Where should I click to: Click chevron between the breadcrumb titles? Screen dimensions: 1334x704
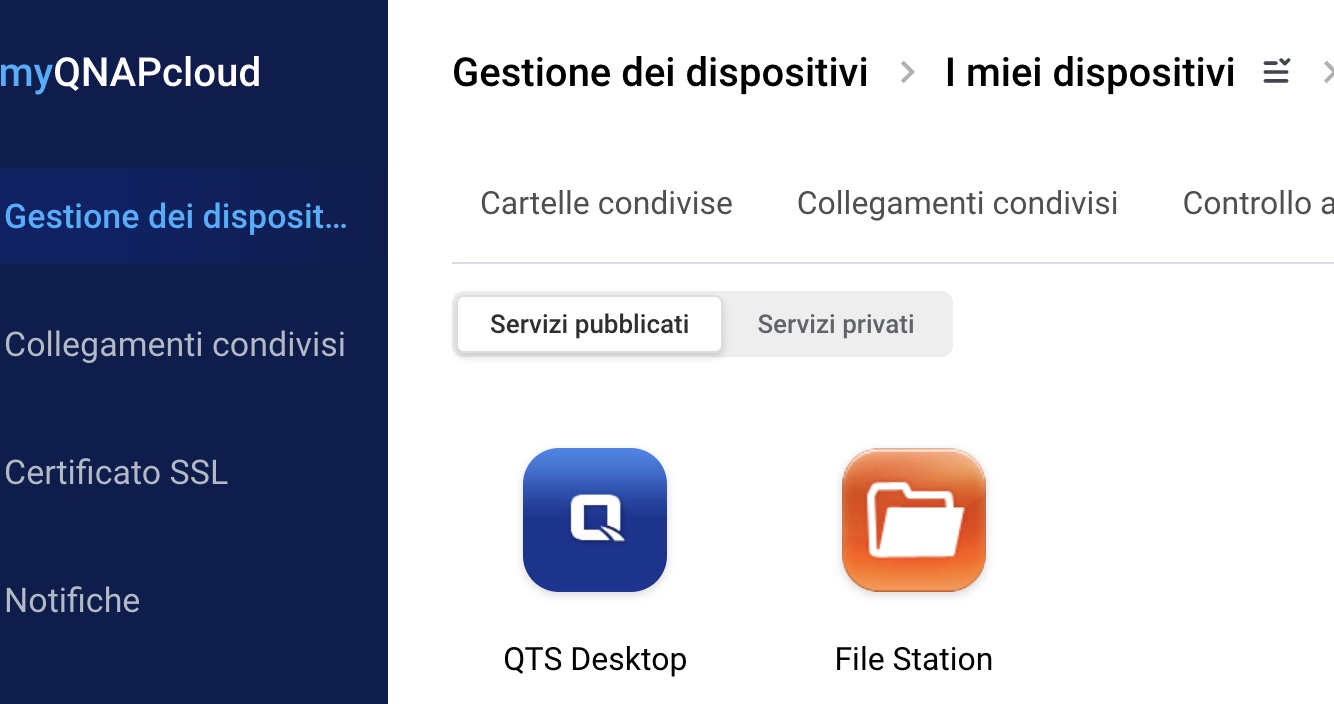pyautogui.click(x=907, y=72)
